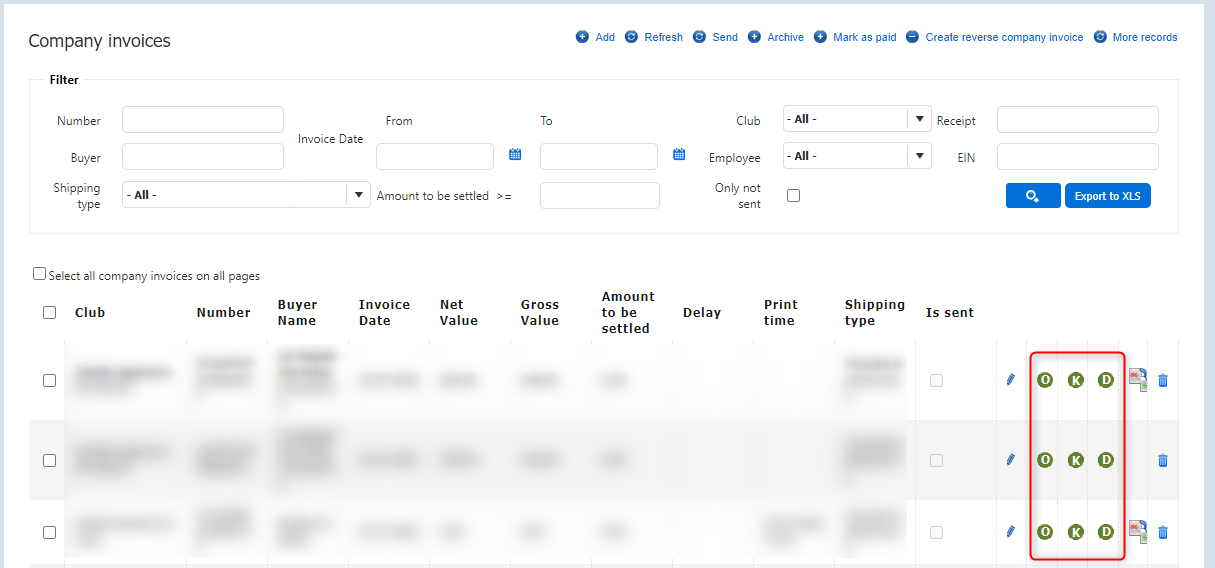The image size is (1215, 568).
Task: Open the PDF document icon in first row
Action: 1138,379
